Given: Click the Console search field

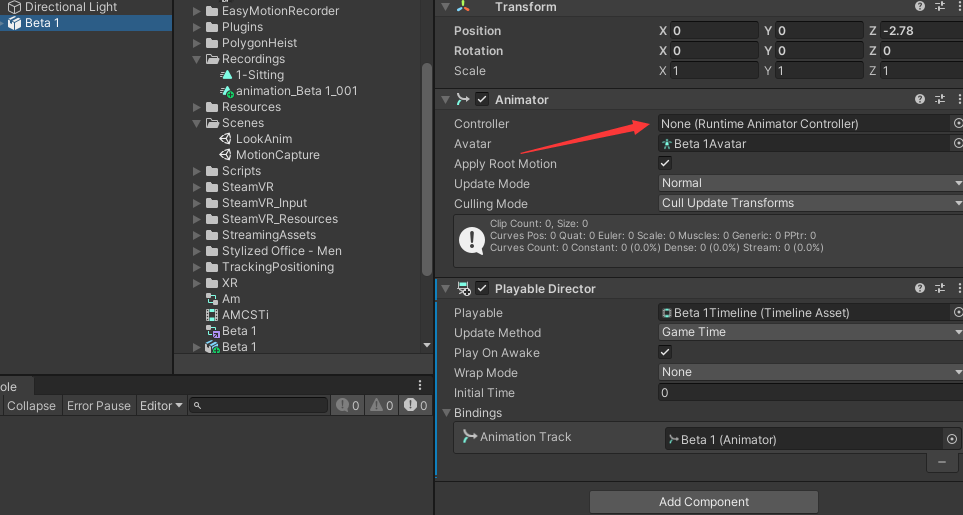Looking at the screenshot, I should tap(259, 405).
